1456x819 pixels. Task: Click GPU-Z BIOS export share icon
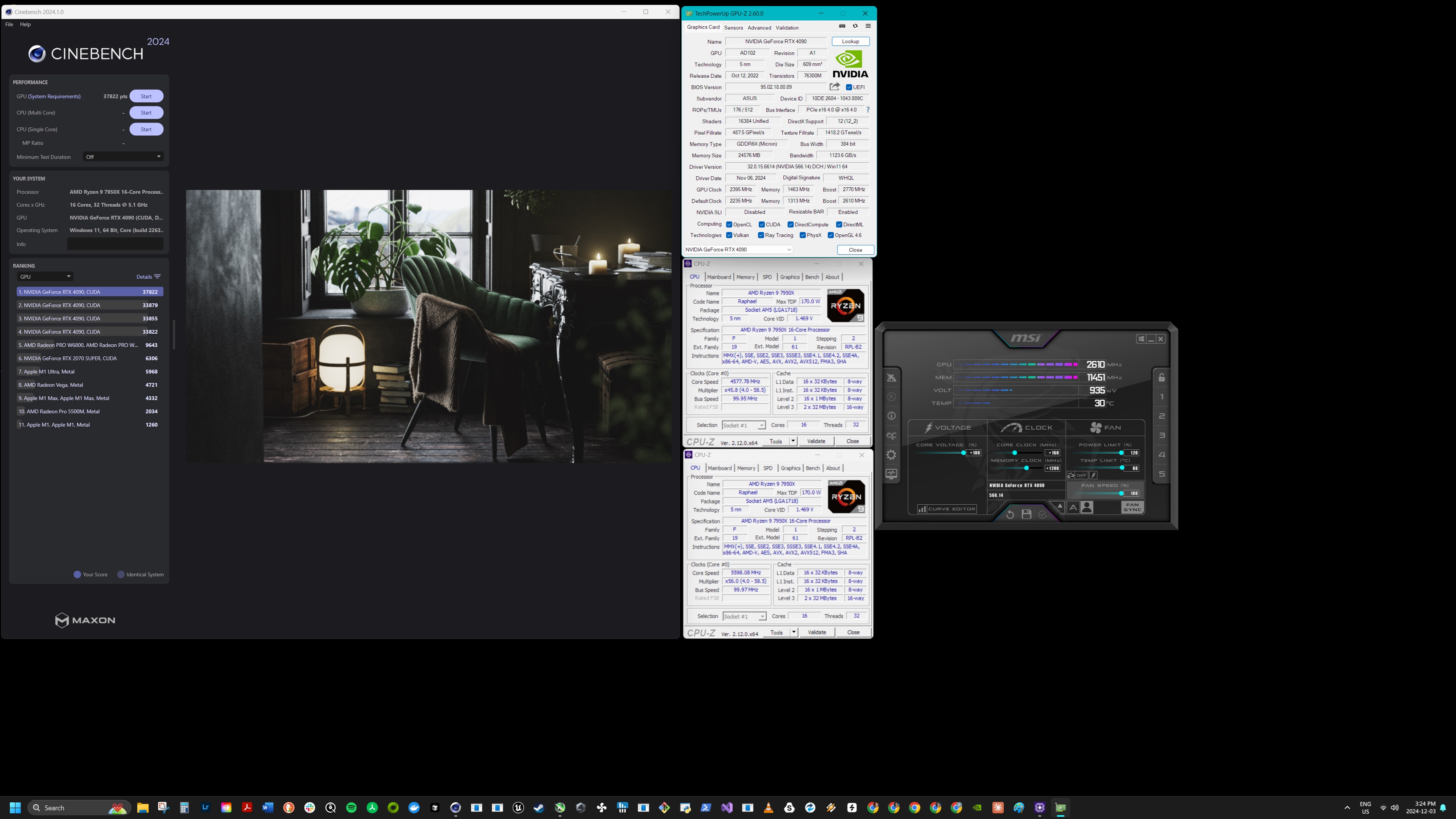click(x=834, y=86)
